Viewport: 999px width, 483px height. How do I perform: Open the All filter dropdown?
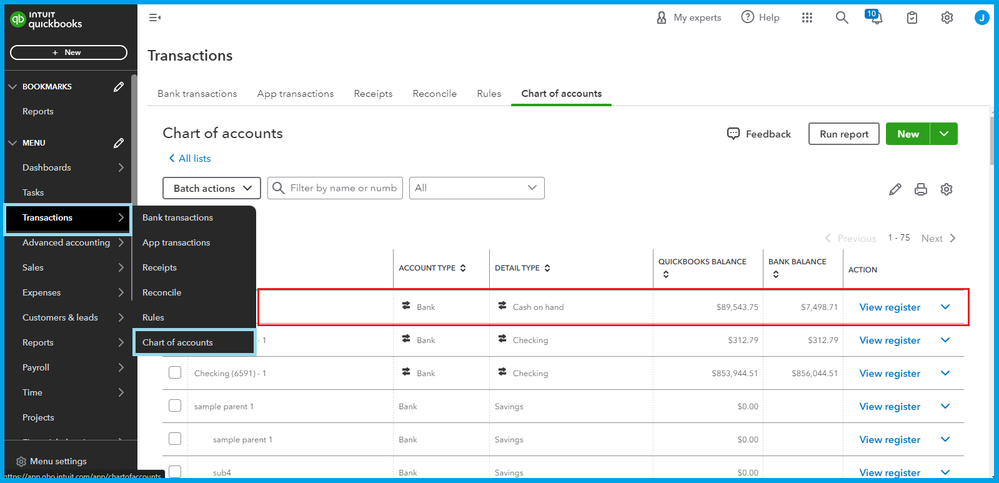[477, 188]
